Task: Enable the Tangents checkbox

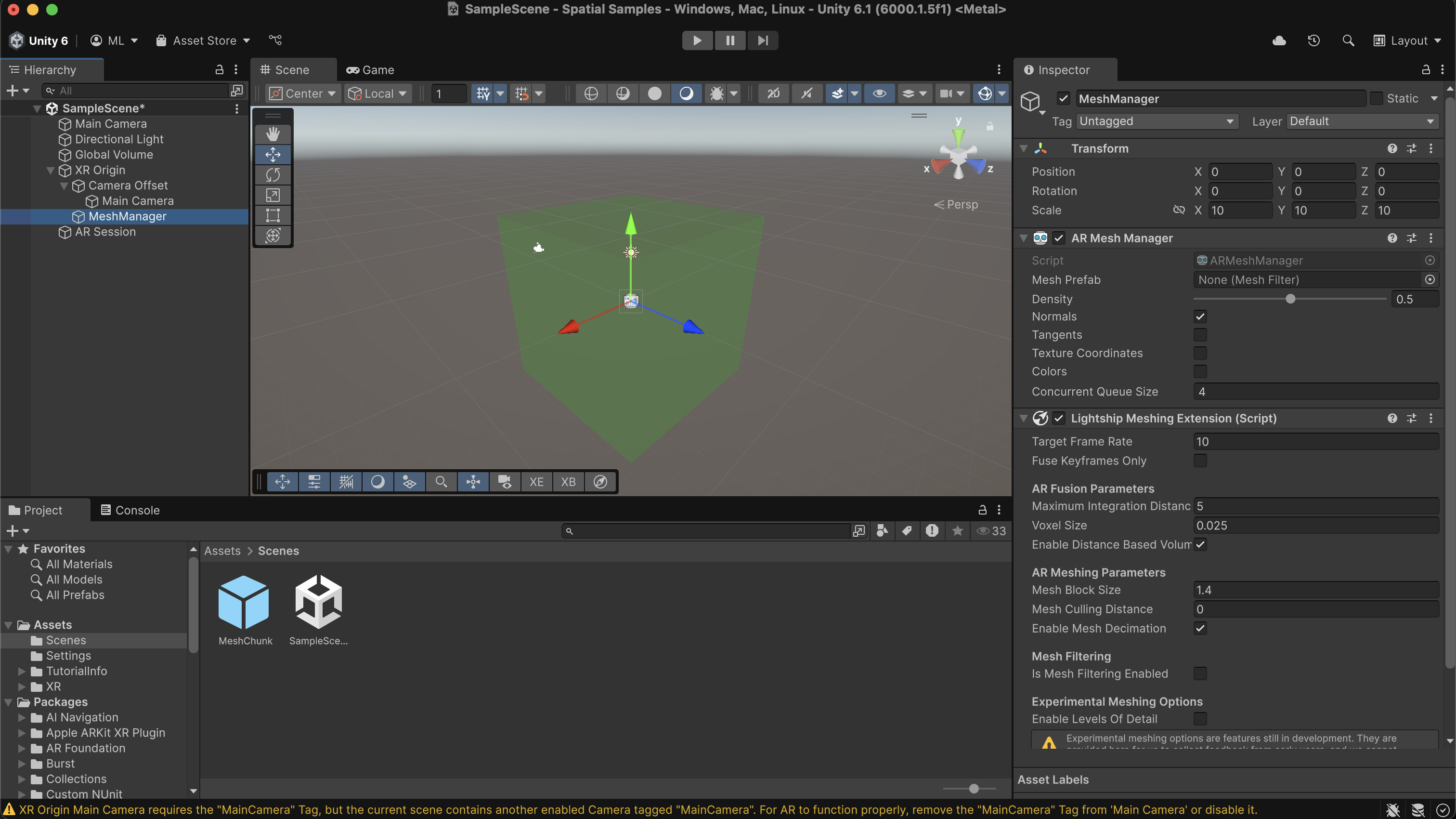Action: (x=1200, y=335)
